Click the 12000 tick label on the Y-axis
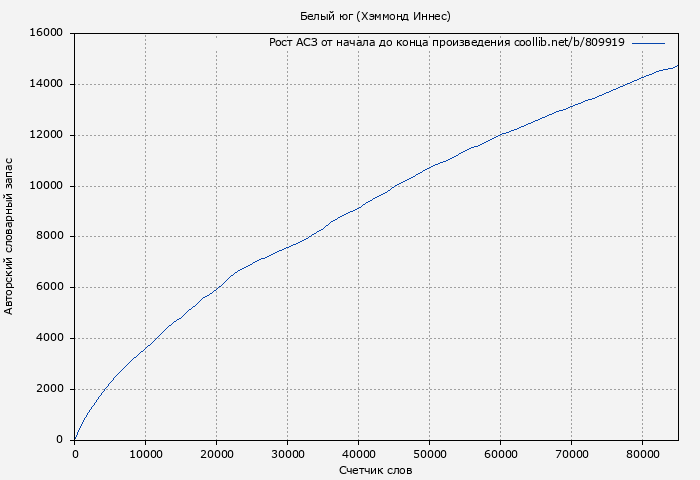The image size is (700, 480). (46, 135)
